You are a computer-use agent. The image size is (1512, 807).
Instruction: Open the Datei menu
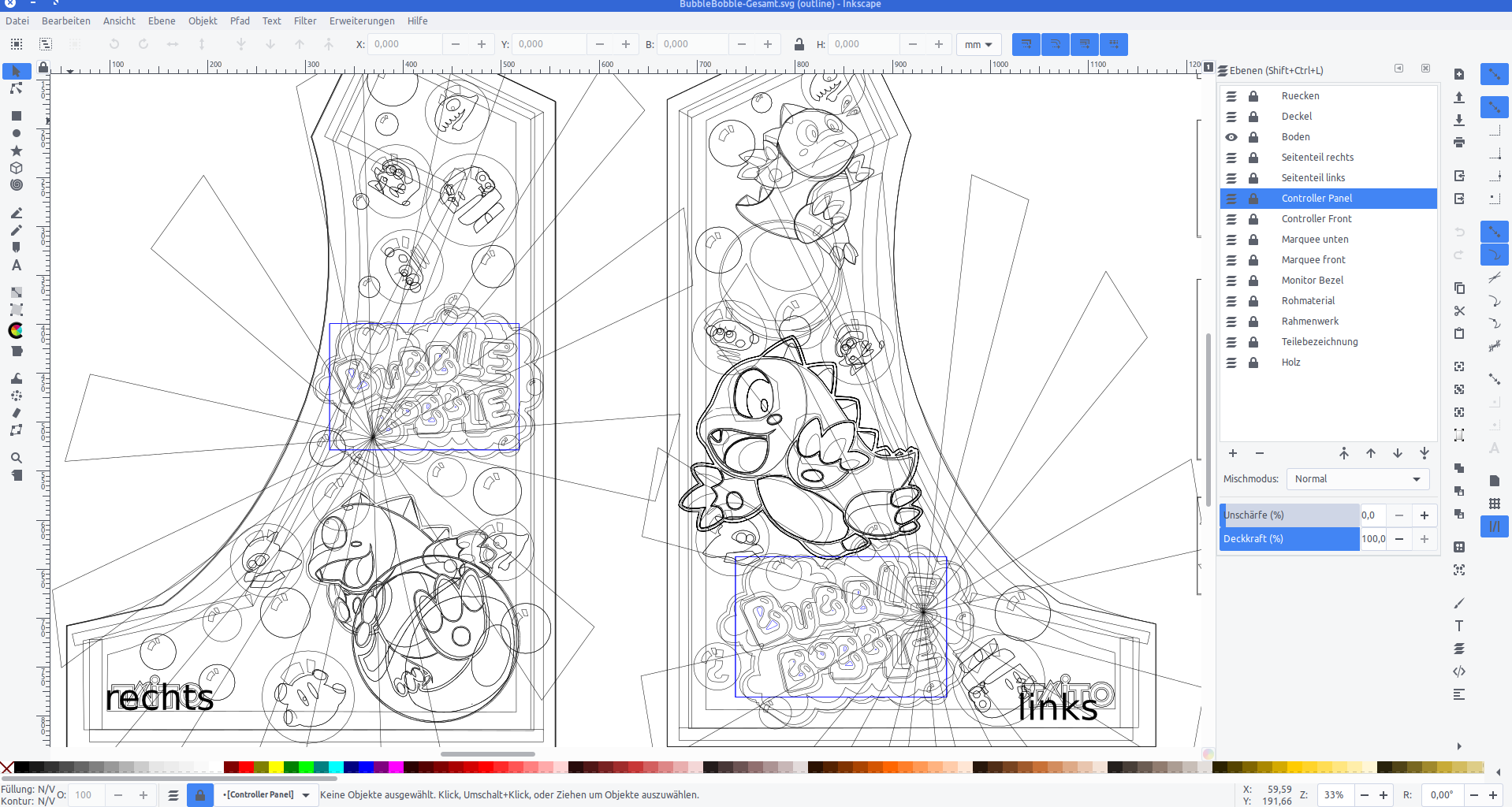pos(17,20)
